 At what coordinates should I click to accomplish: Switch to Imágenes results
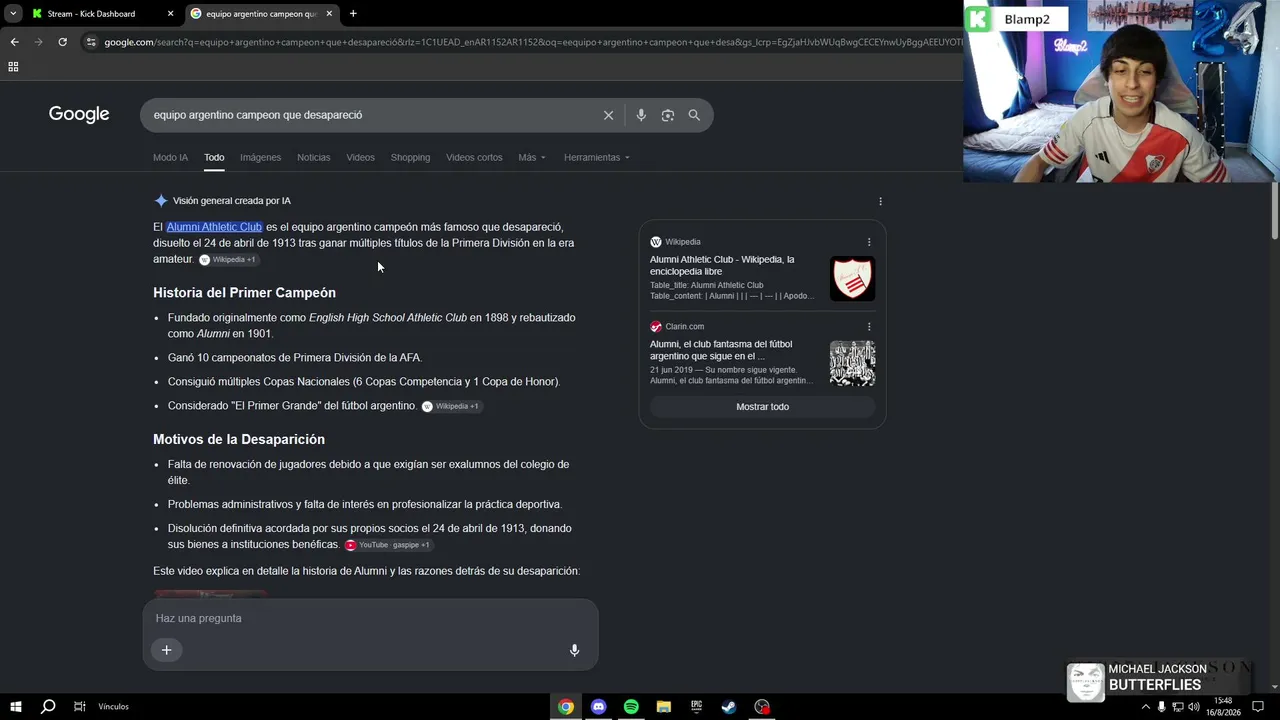260,158
